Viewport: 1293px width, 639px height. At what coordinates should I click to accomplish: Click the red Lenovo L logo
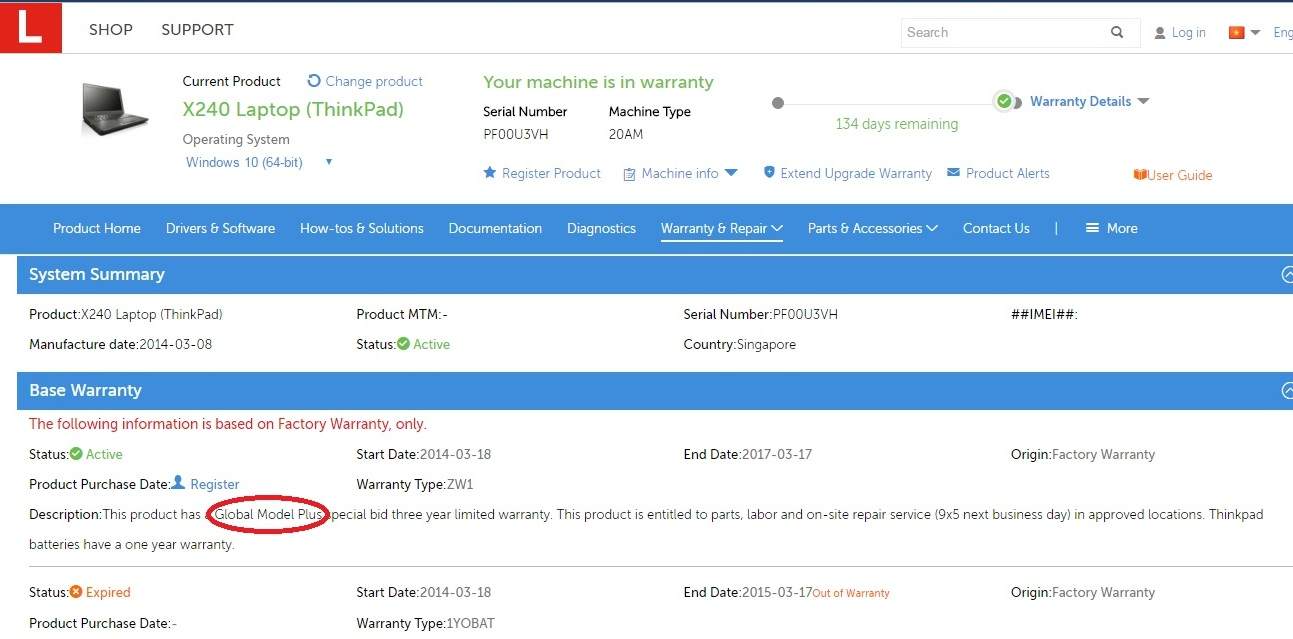31,28
